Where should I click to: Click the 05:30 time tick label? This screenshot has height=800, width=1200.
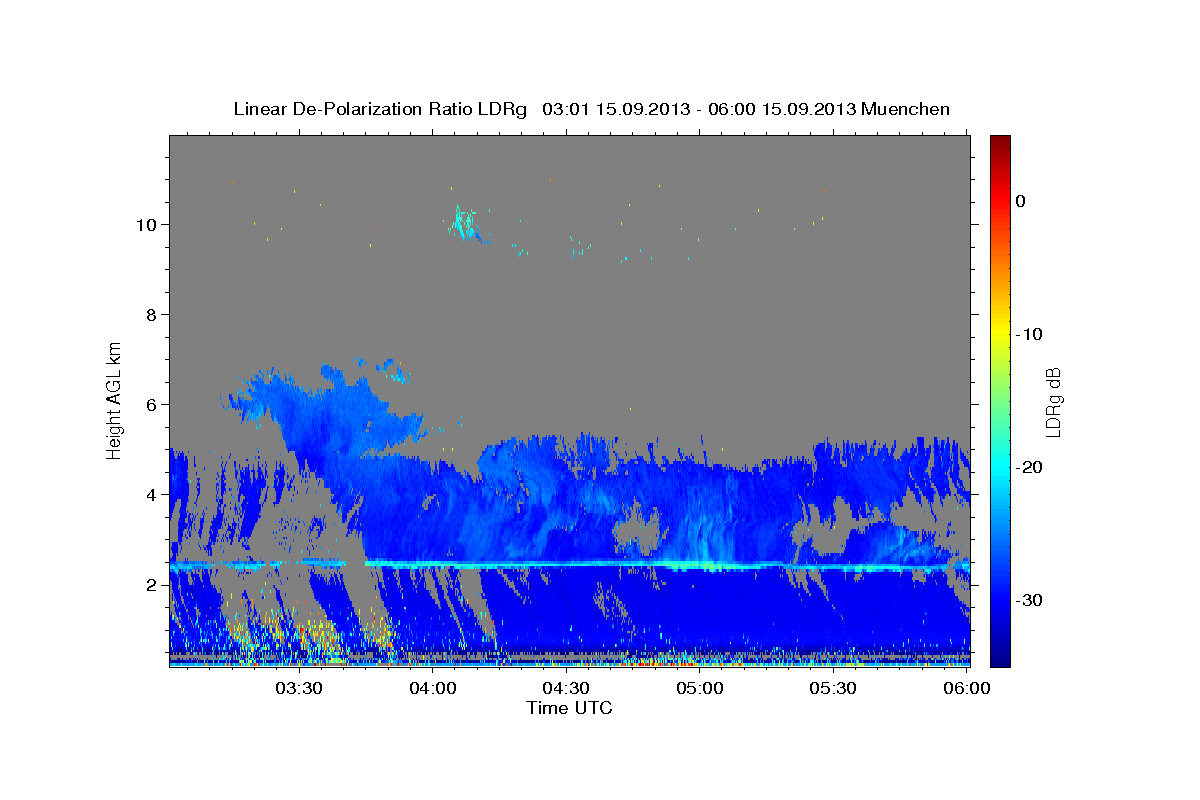pos(833,689)
